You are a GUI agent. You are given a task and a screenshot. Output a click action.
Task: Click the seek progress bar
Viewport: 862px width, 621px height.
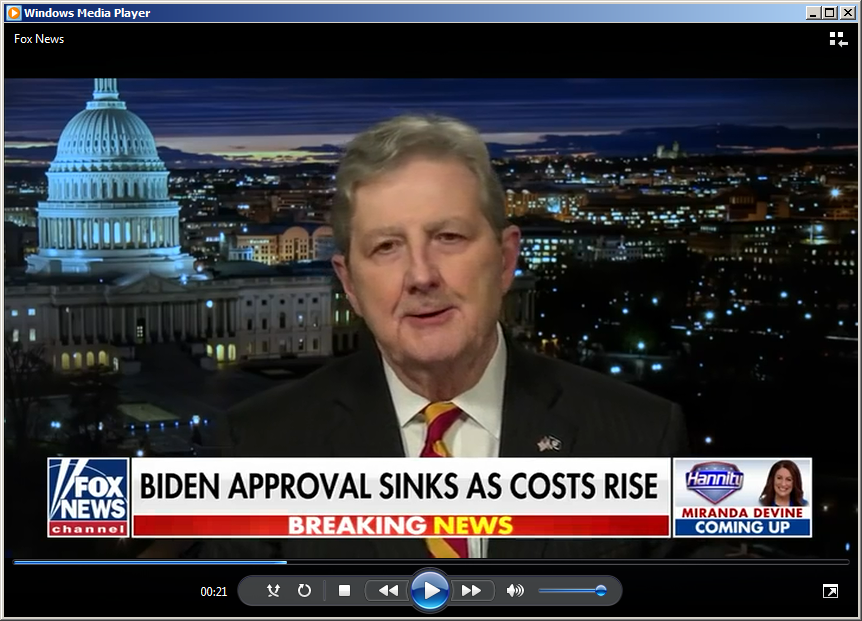click(x=431, y=562)
